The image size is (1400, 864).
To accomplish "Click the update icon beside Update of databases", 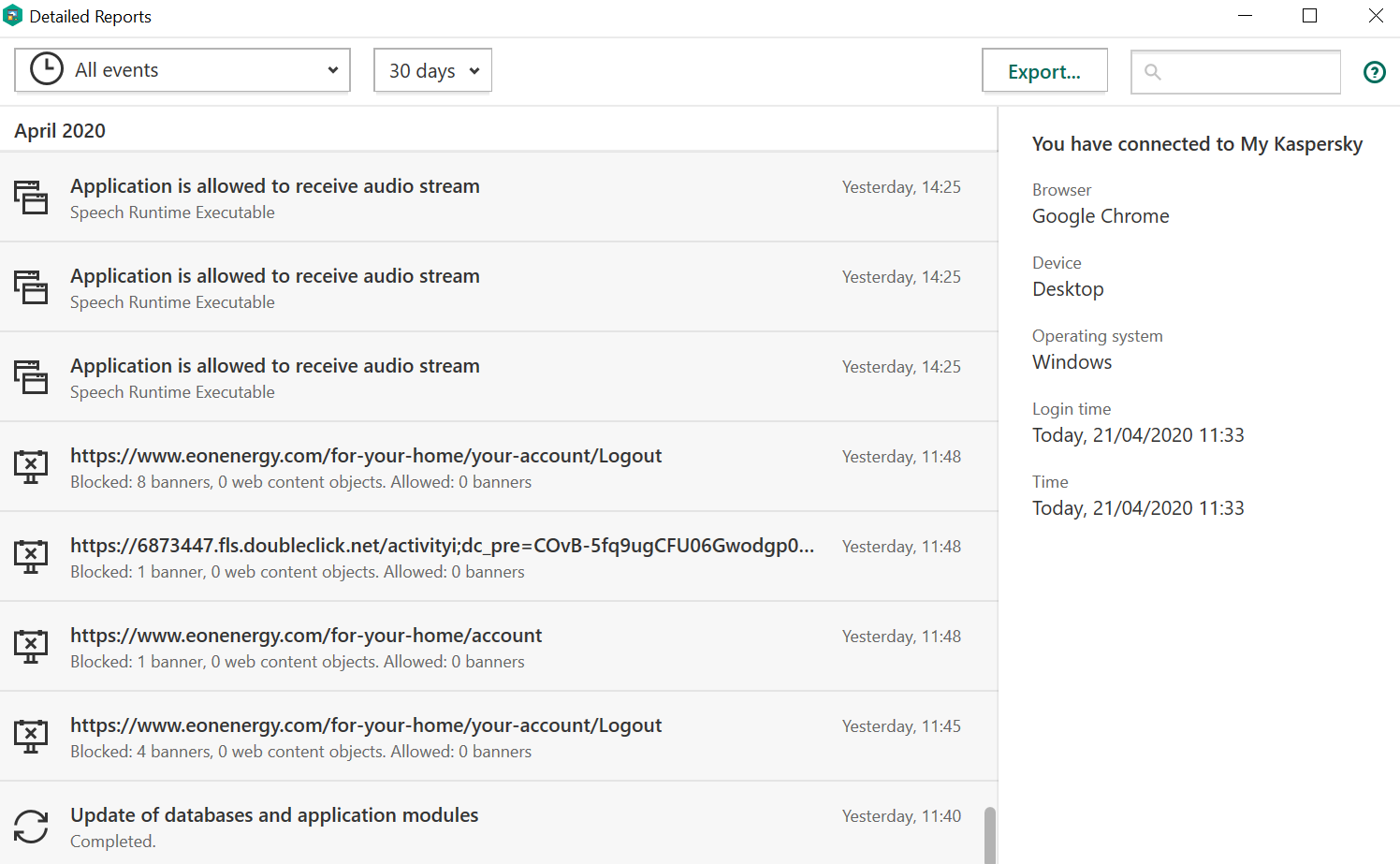I will (x=31, y=827).
